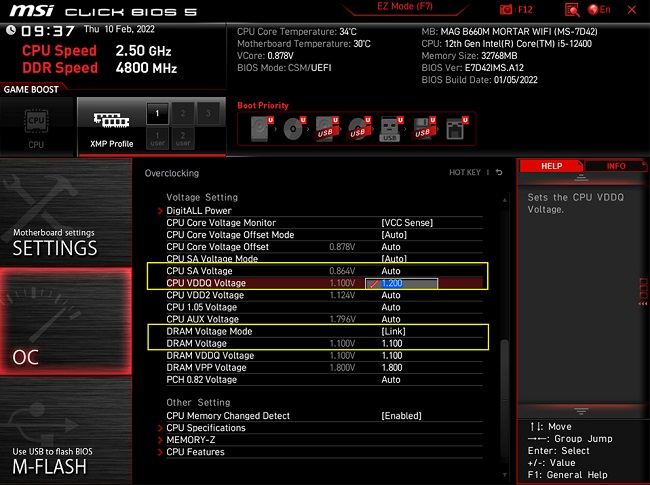Switch to EZ Mode (F7)
The width and height of the screenshot is (650, 485).
(x=405, y=7)
